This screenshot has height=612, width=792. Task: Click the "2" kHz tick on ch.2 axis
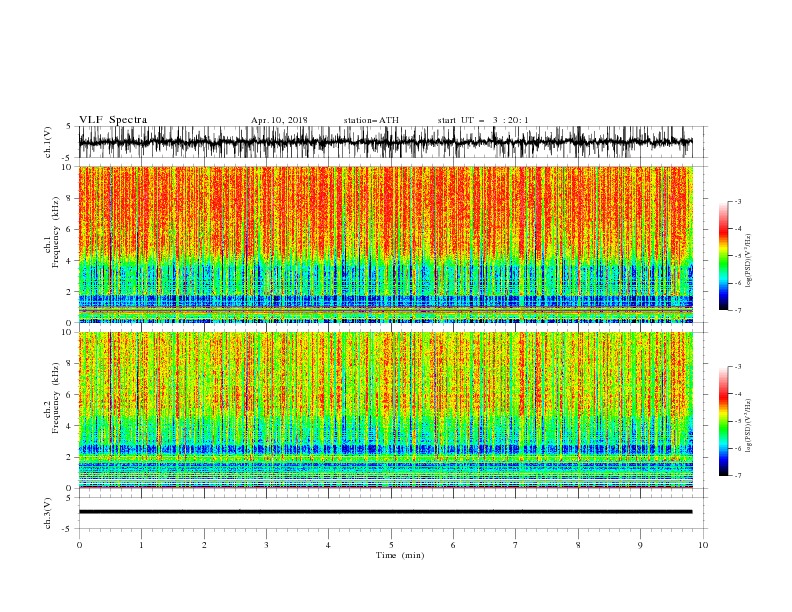[x=70, y=457]
